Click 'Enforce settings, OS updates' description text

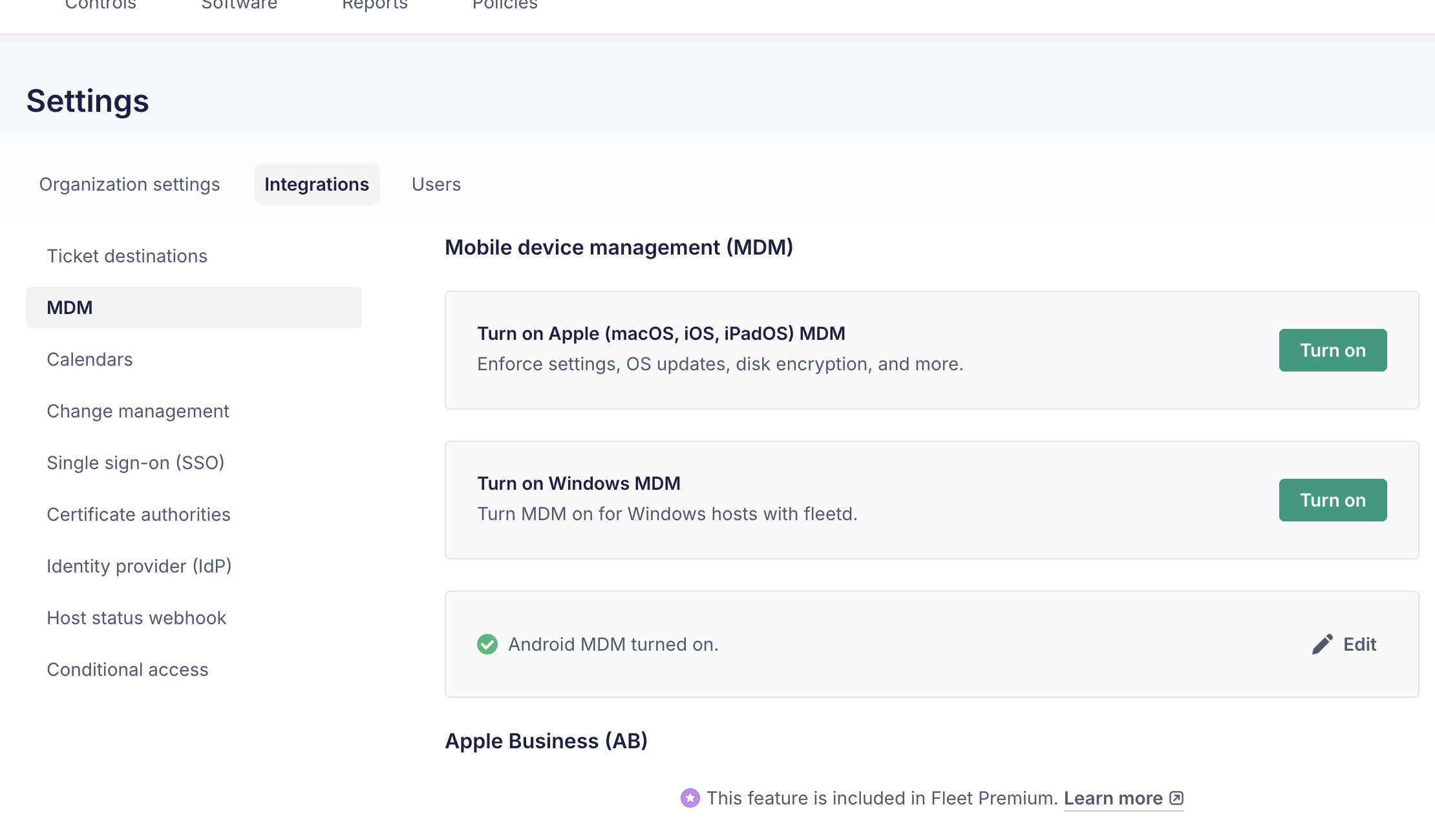[x=720, y=364]
